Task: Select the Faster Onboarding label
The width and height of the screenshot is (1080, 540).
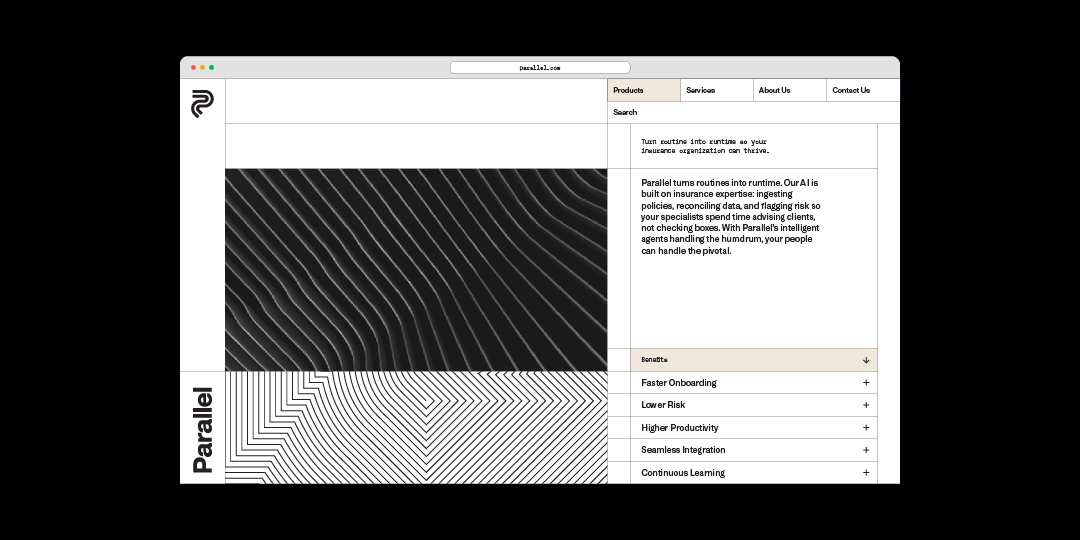Action: pyautogui.click(x=678, y=383)
